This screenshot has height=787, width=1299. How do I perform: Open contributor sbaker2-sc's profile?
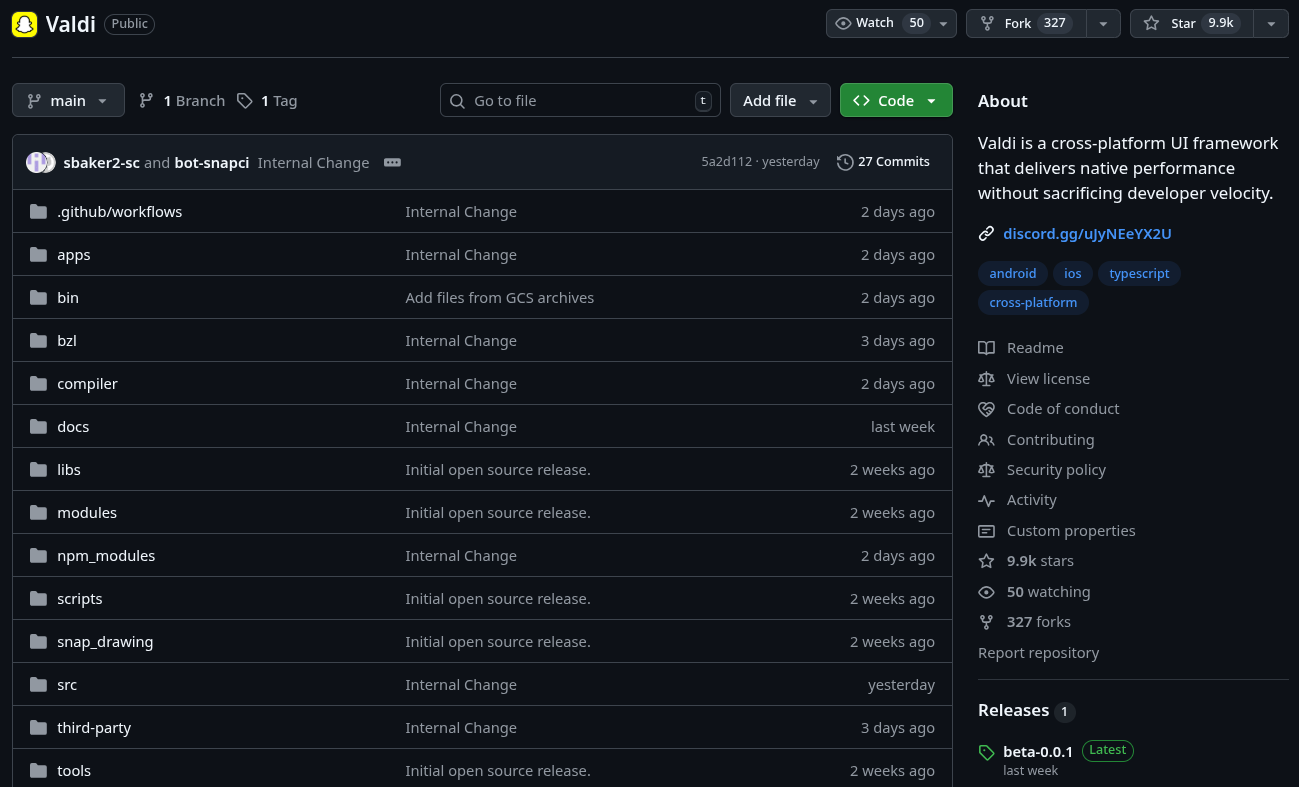[103, 162]
